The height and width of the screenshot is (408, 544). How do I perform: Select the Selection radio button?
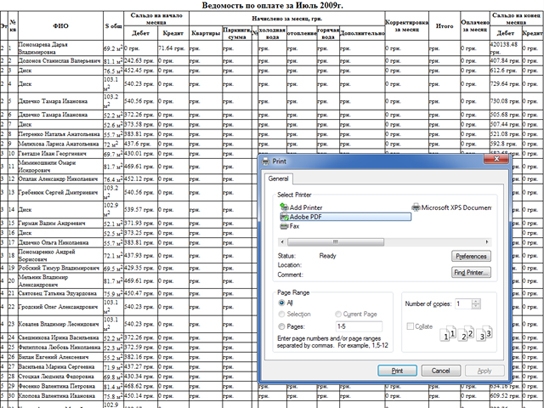tap(282, 314)
